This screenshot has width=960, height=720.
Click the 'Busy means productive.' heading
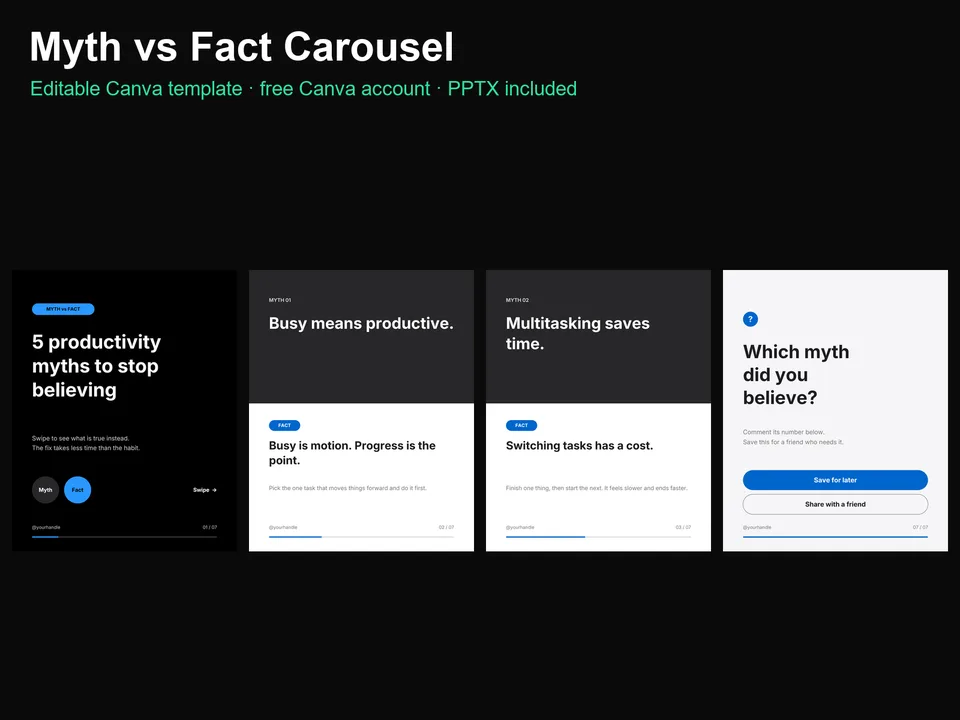tap(361, 323)
